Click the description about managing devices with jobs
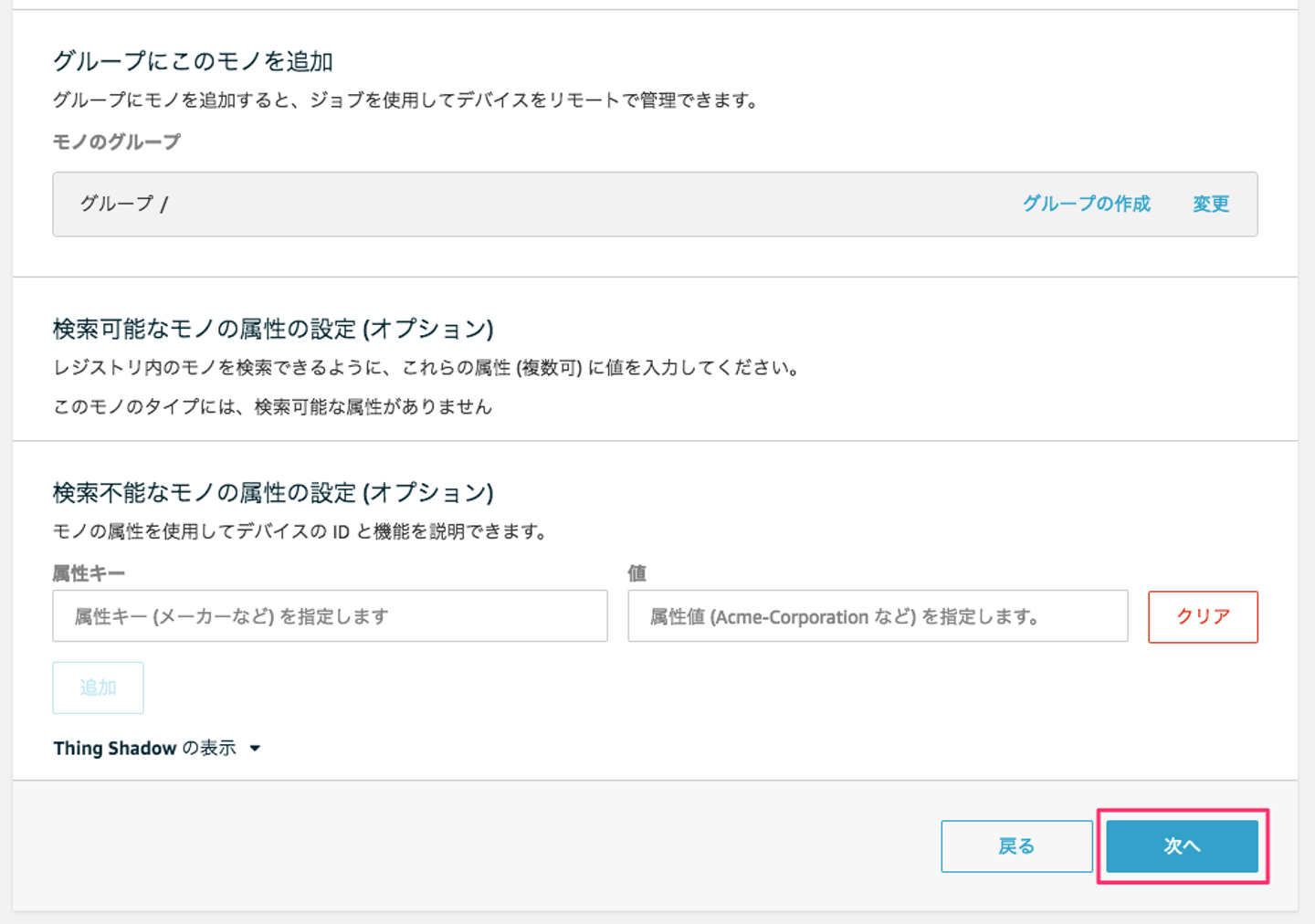This screenshot has width=1315, height=924. click(406, 100)
